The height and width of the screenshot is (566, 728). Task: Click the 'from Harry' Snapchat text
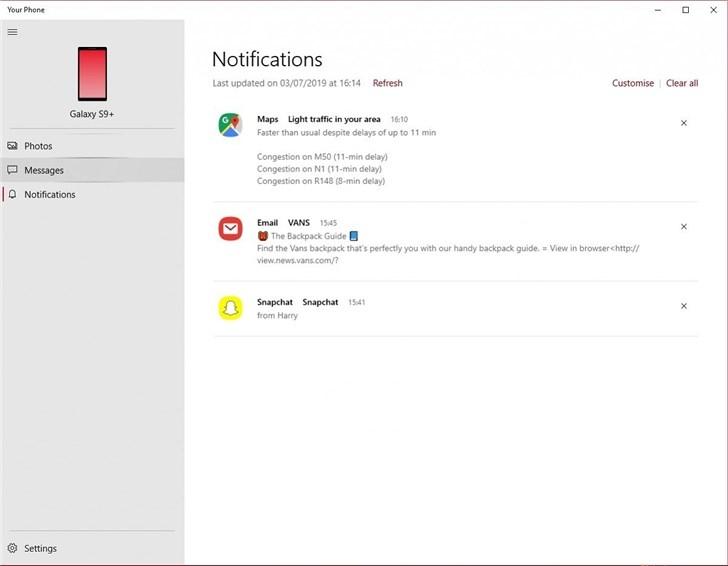point(277,315)
